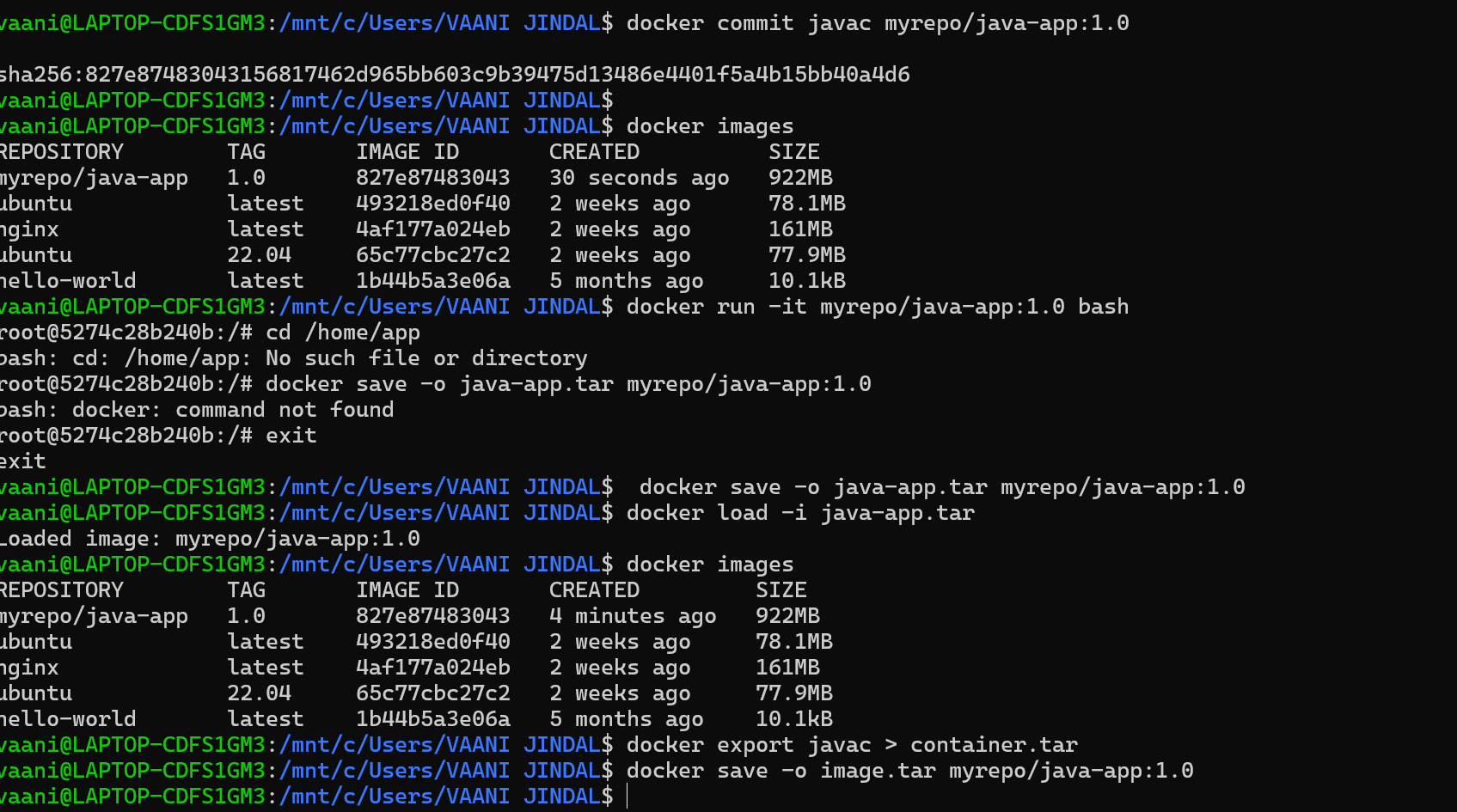Select the exit command output line
The height and width of the screenshot is (812, 1457).
[21, 461]
